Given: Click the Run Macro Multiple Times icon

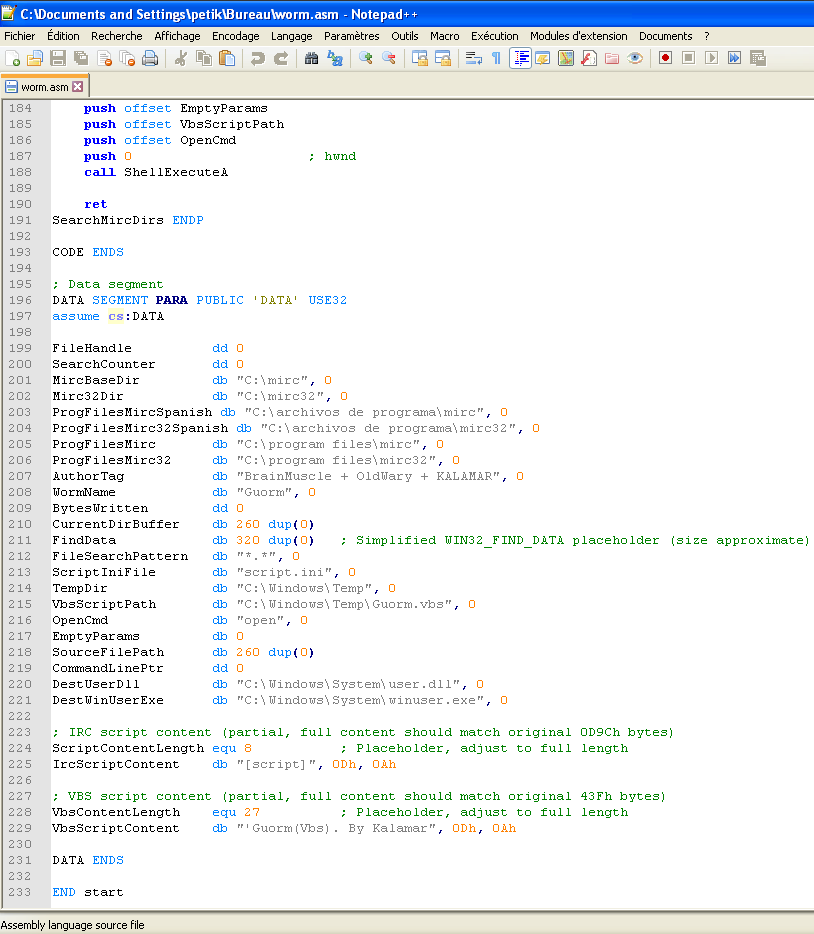Looking at the screenshot, I should [734, 58].
